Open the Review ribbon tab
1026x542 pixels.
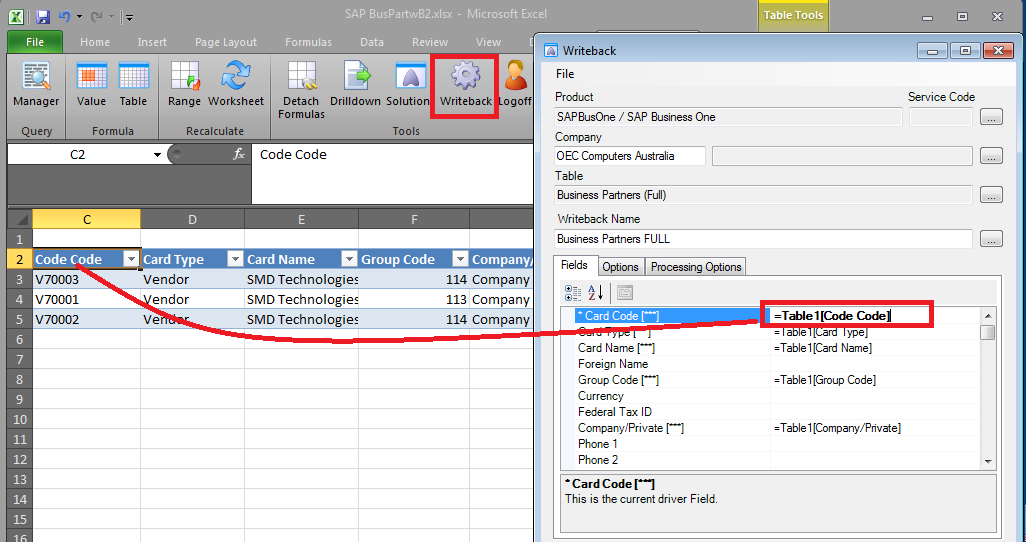(x=430, y=42)
